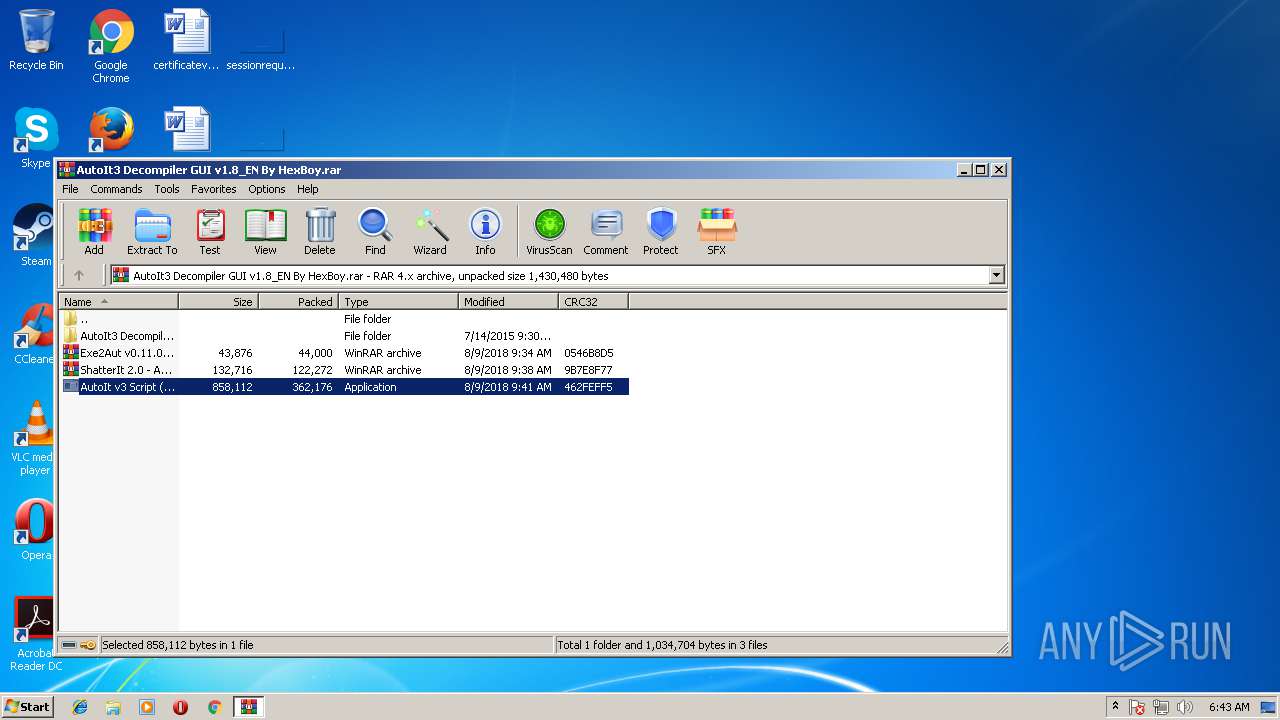Open Firefox desktop shortcut
Image resolution: width=1280 pixels, height=720 pixels.
point(111,130)
